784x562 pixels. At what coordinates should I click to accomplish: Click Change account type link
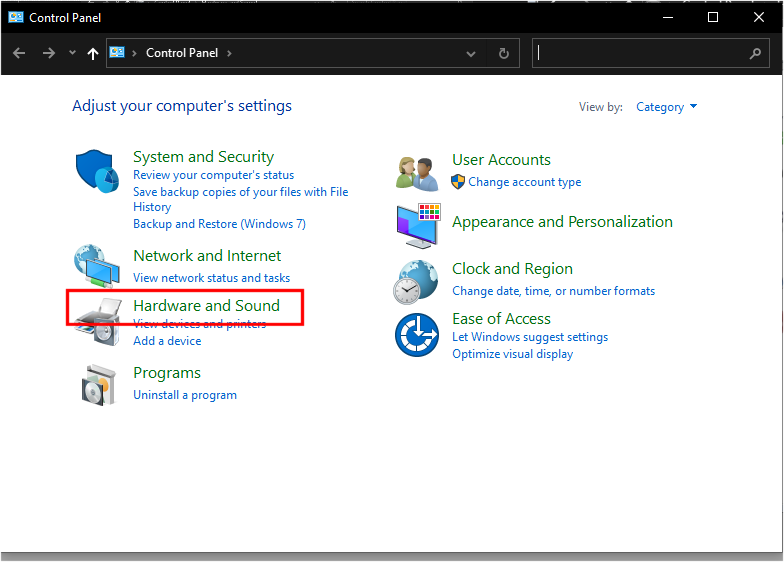[x=524, y=182]
